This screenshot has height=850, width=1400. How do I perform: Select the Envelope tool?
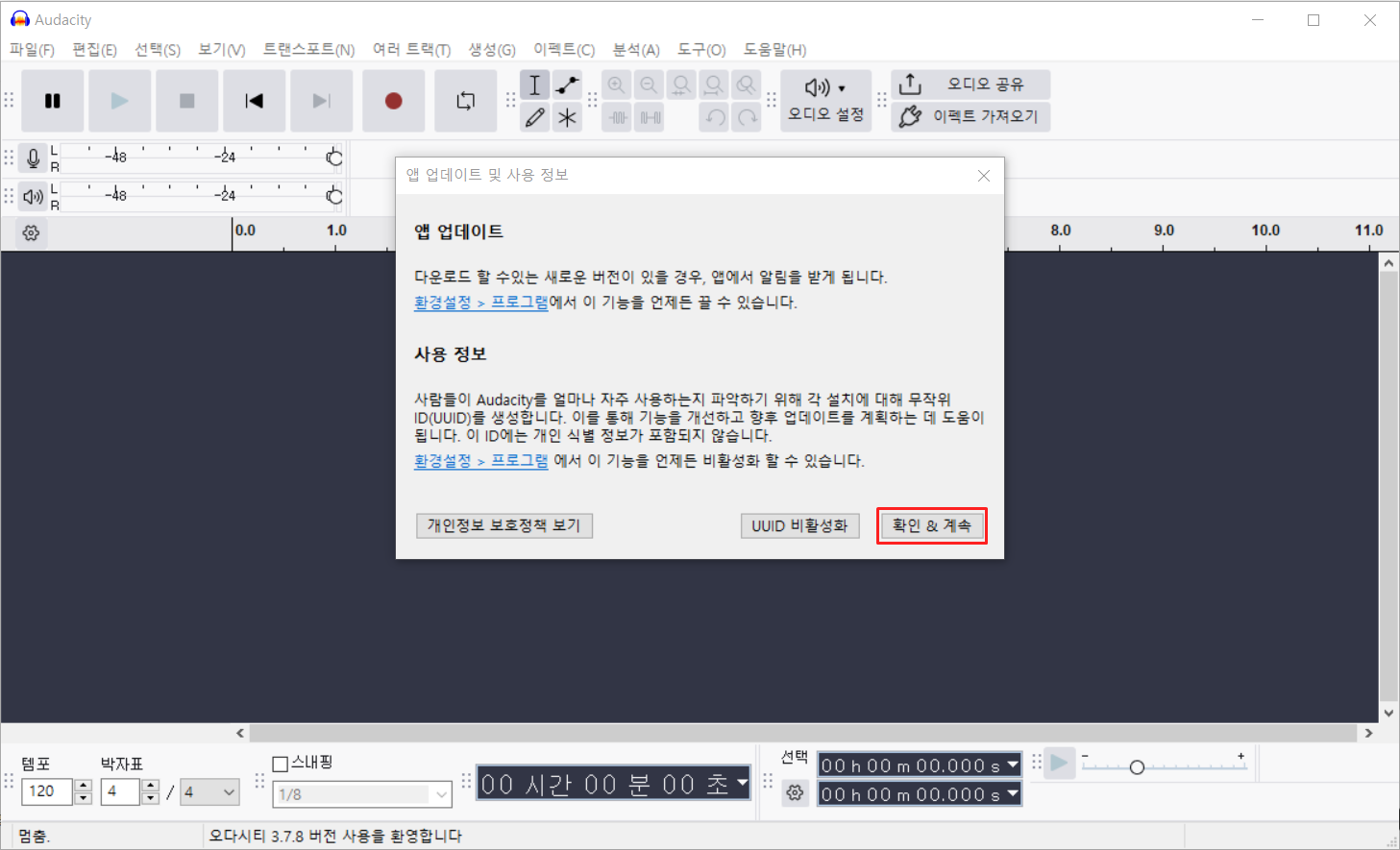pos(568,85)
